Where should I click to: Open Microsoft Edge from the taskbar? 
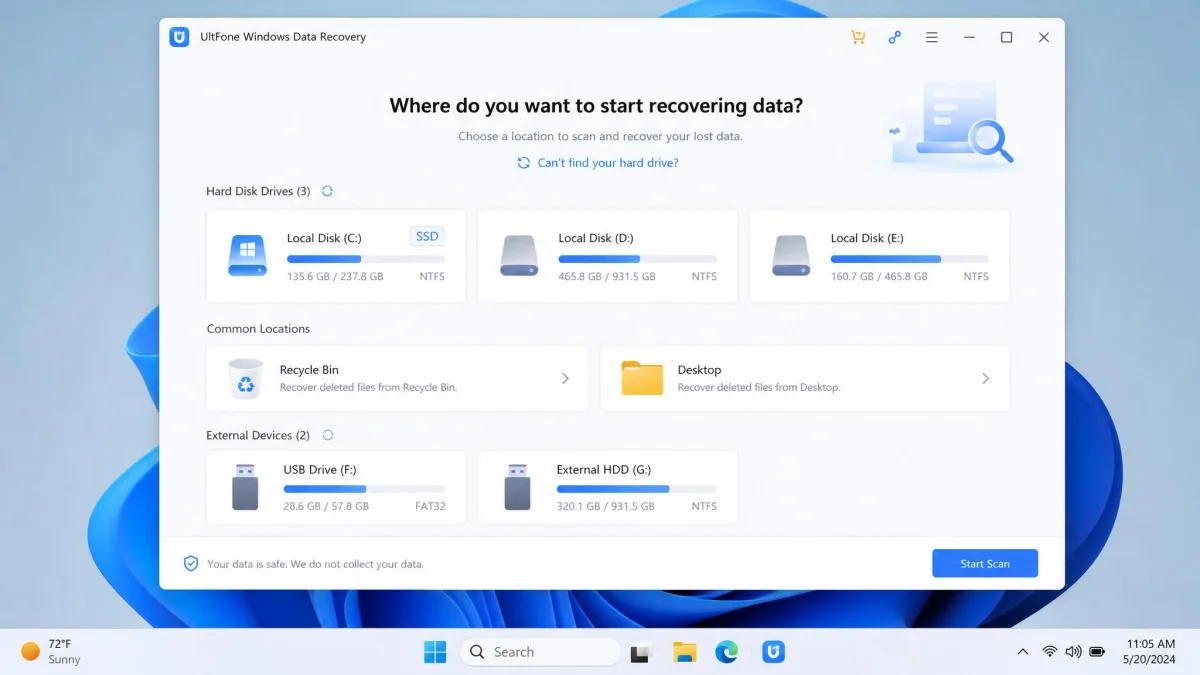tap(728, 652)
